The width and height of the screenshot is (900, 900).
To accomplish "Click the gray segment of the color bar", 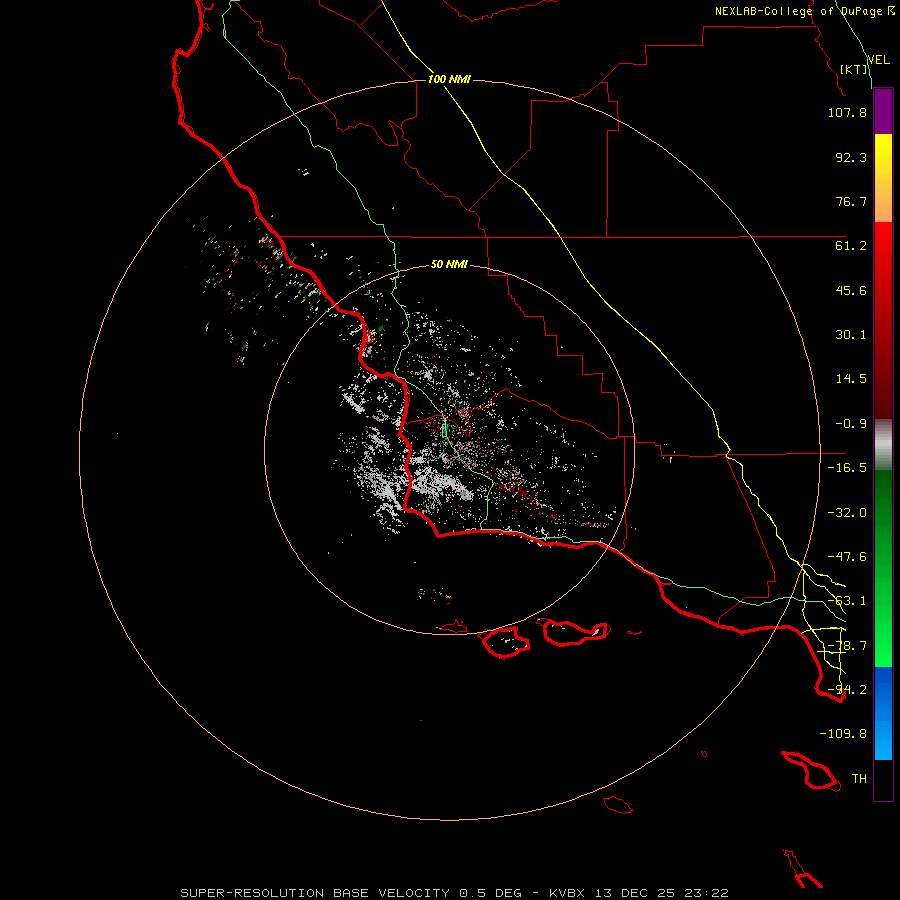I will point(883,445).
